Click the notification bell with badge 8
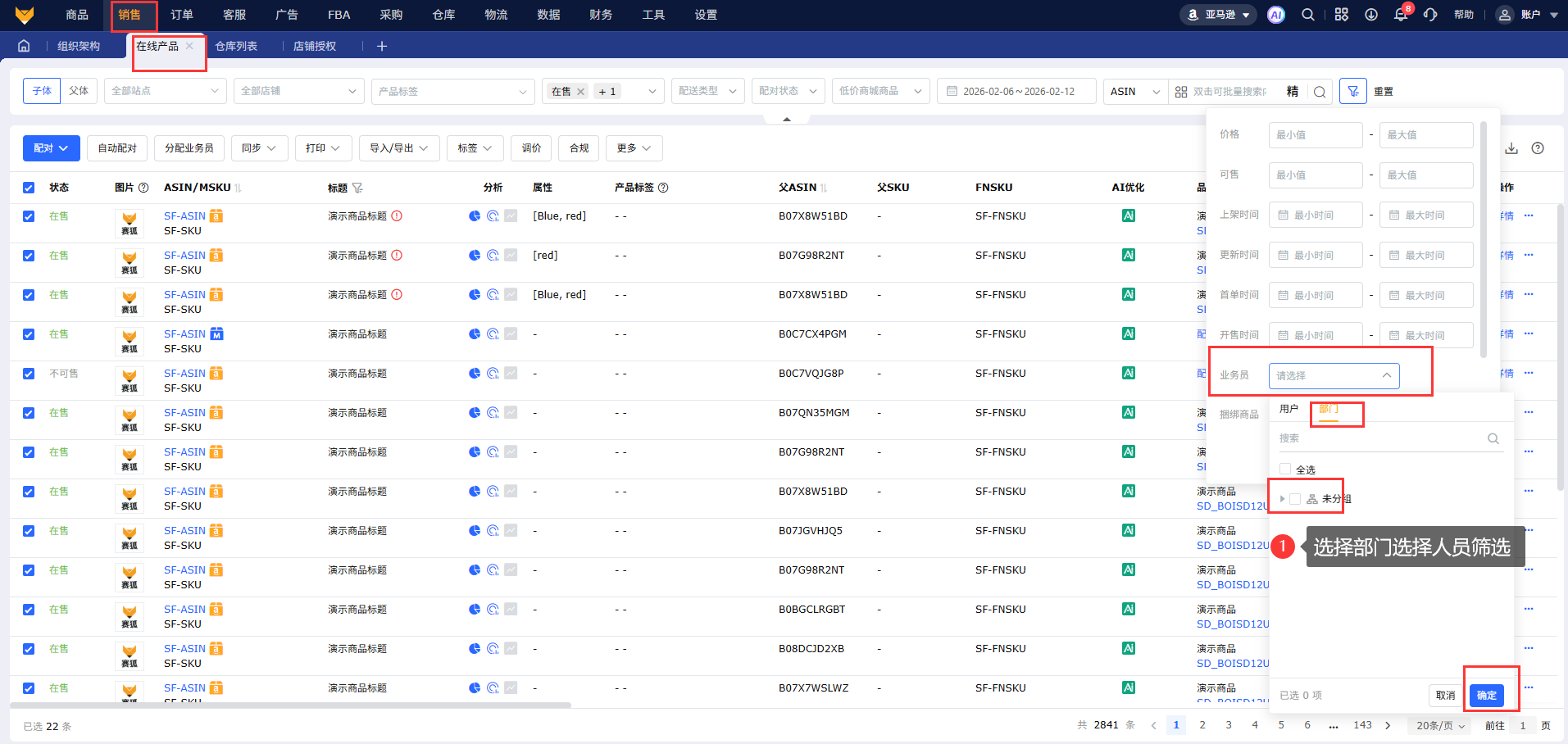 click(1401, 15)
